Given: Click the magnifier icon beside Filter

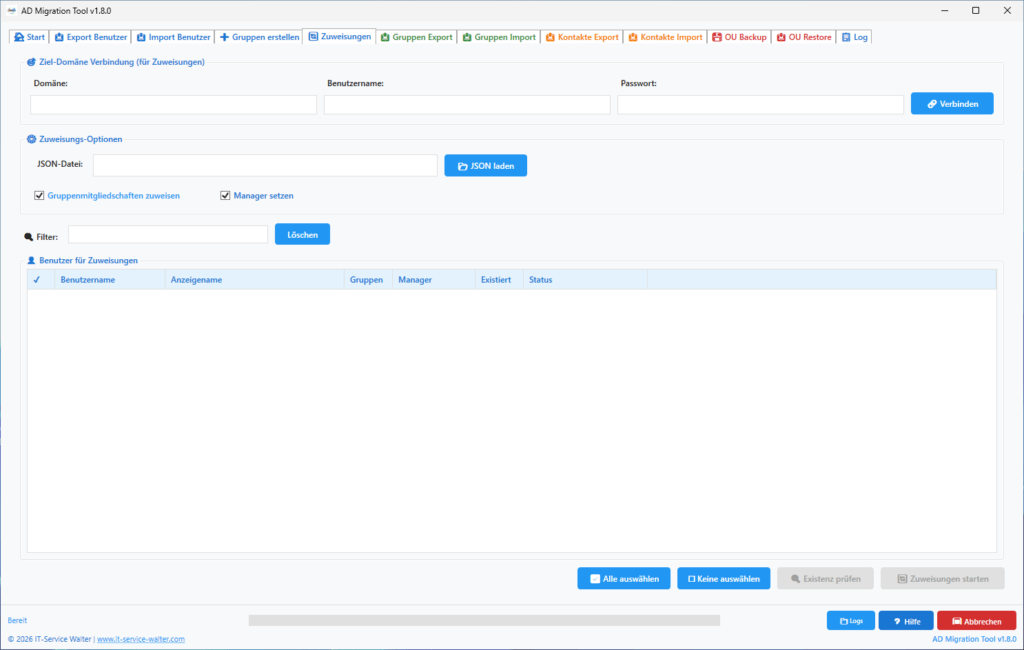Looking at the screenshot, I should (x=28, y=237).
